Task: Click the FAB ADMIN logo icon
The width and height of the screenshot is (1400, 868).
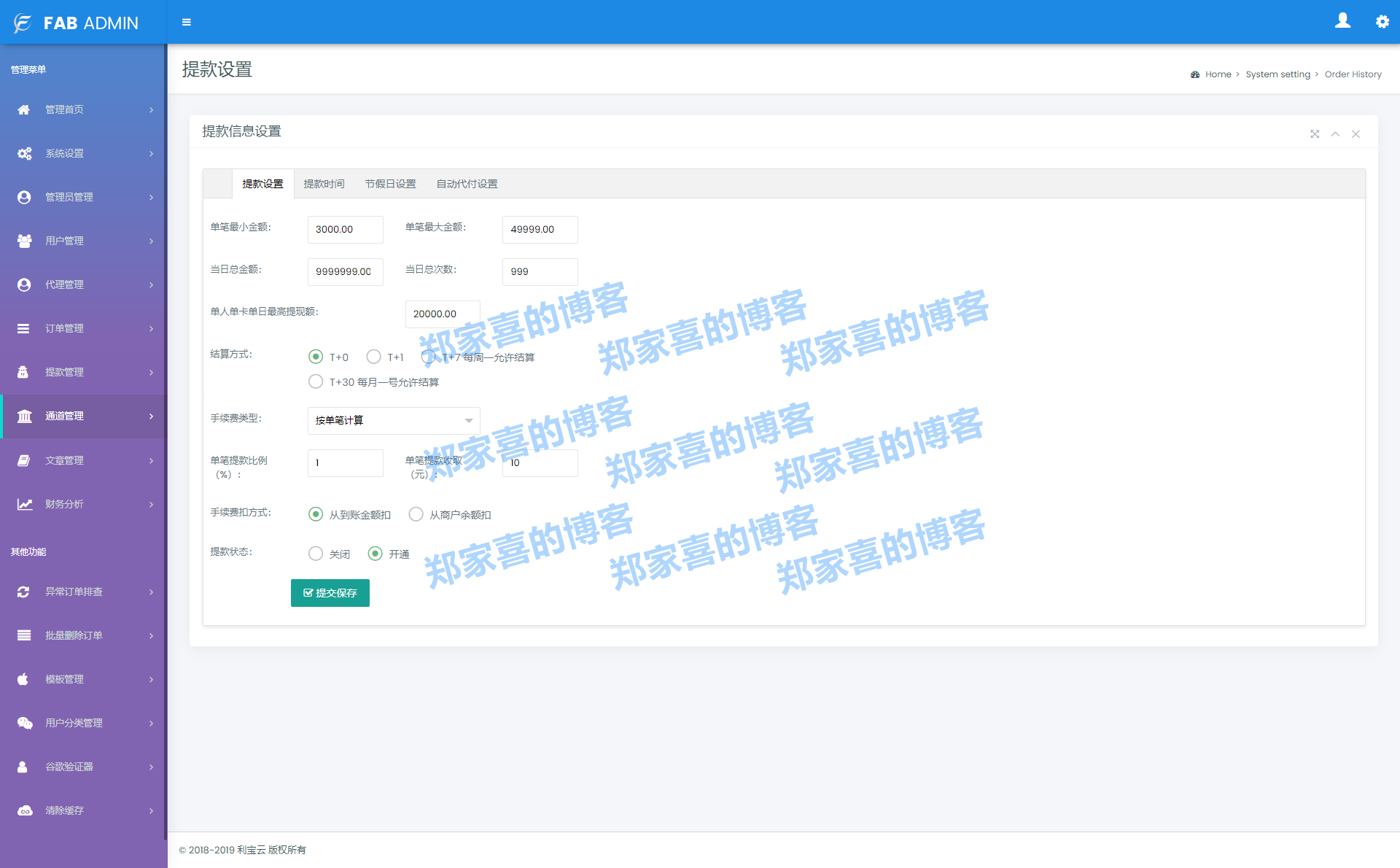Action: (x=23, y=23)
